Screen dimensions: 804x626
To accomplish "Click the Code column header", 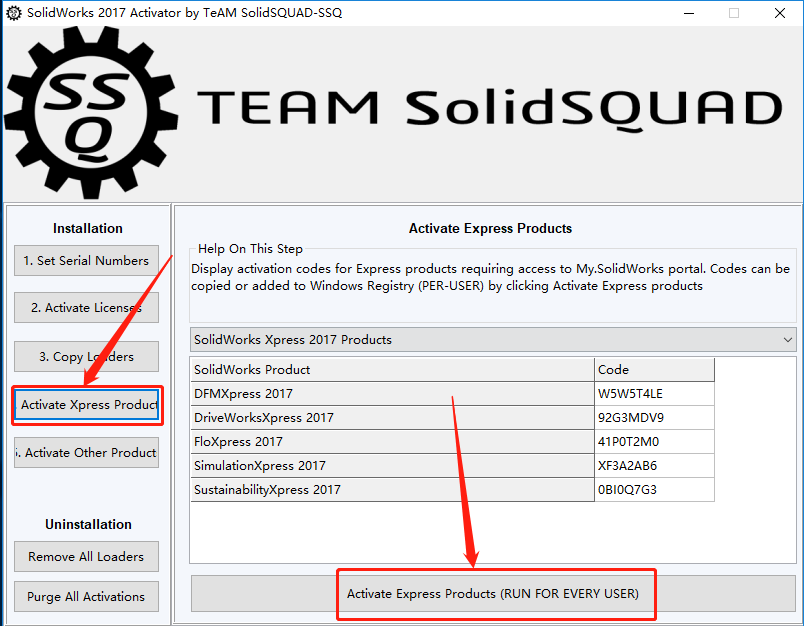I will [654, 370].
